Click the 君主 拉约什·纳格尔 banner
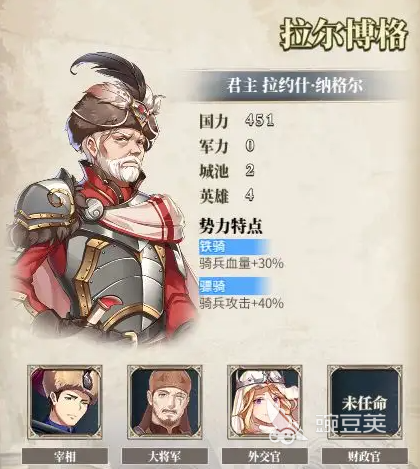Viewport: 420px width, 469px height. tap(295, 86)
